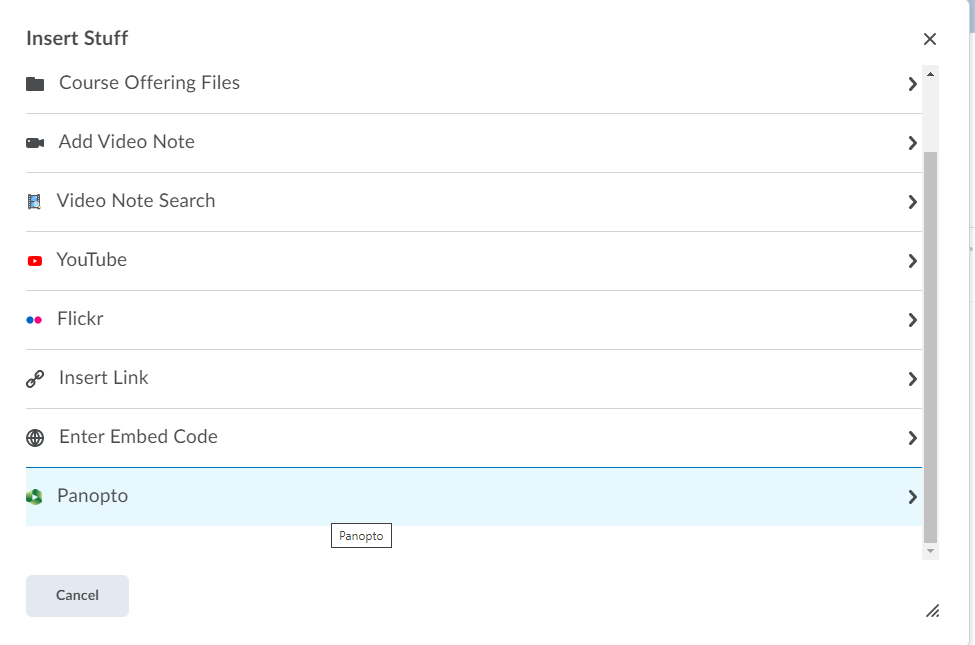Select the Panopto green icon
The height and width of the screenshot is (645, 975).
(x=34, y=496)
